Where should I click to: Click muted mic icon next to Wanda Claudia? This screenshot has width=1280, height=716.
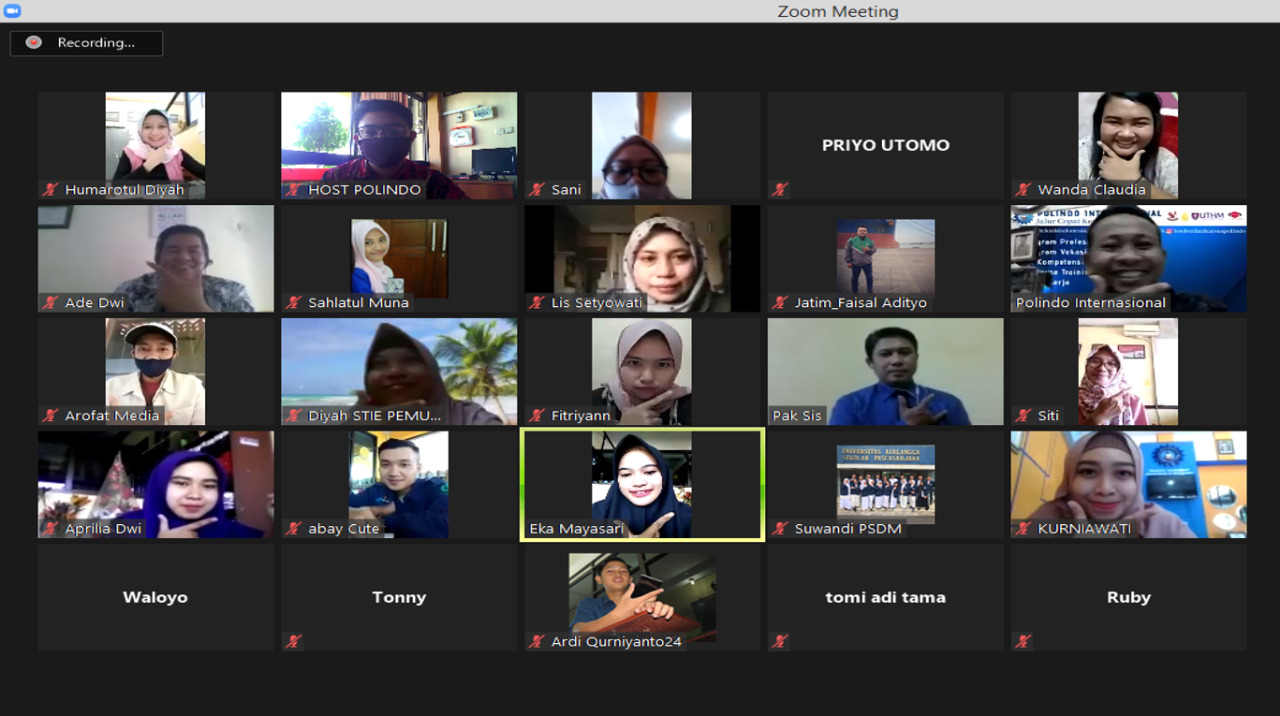point(1023,189)
